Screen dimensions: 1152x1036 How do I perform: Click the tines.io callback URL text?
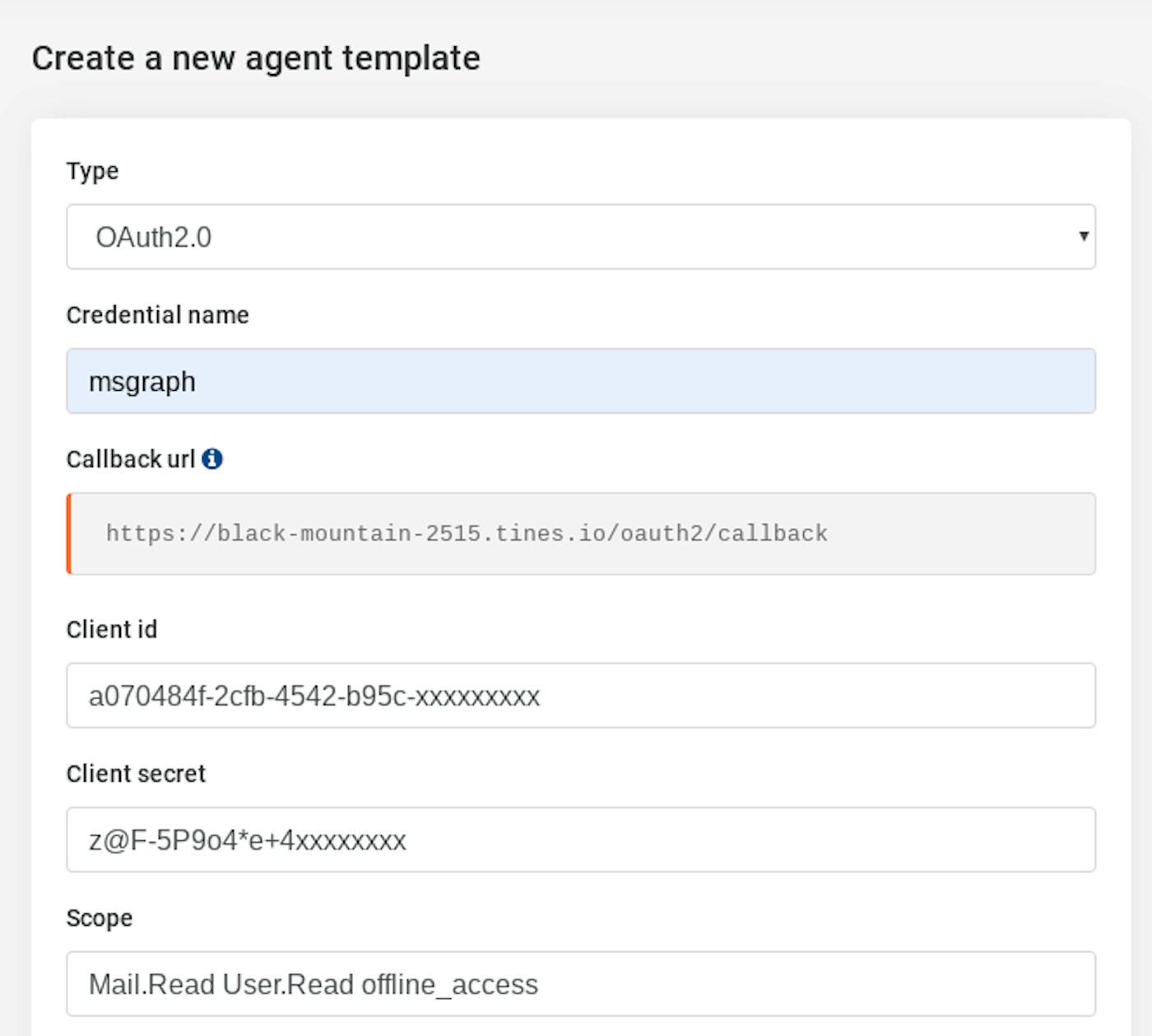click(x=467, y=534)
